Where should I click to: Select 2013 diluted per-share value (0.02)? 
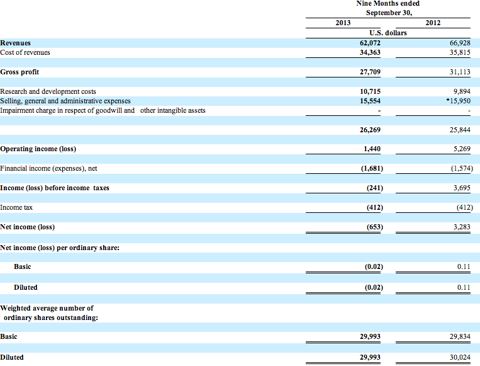(x=374, y=287)
